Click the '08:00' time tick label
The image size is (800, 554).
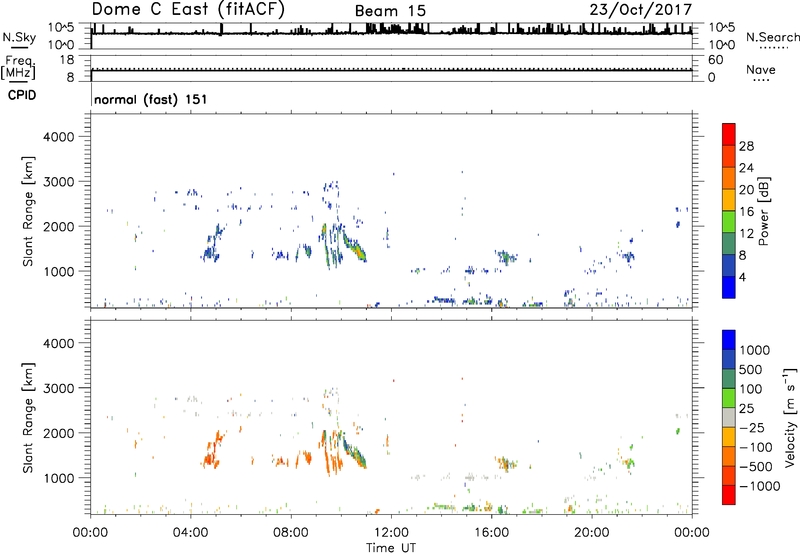click(x=291, y=533)
